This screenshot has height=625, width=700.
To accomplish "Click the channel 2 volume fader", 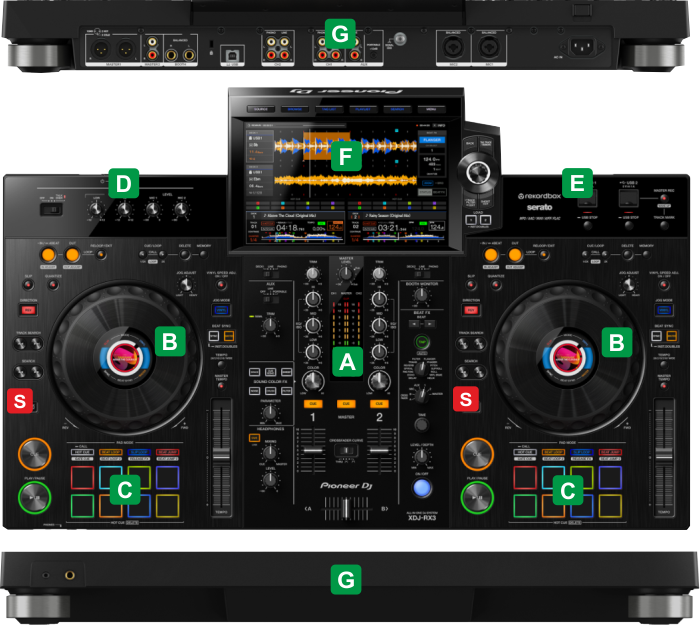I will coord(379,450).
